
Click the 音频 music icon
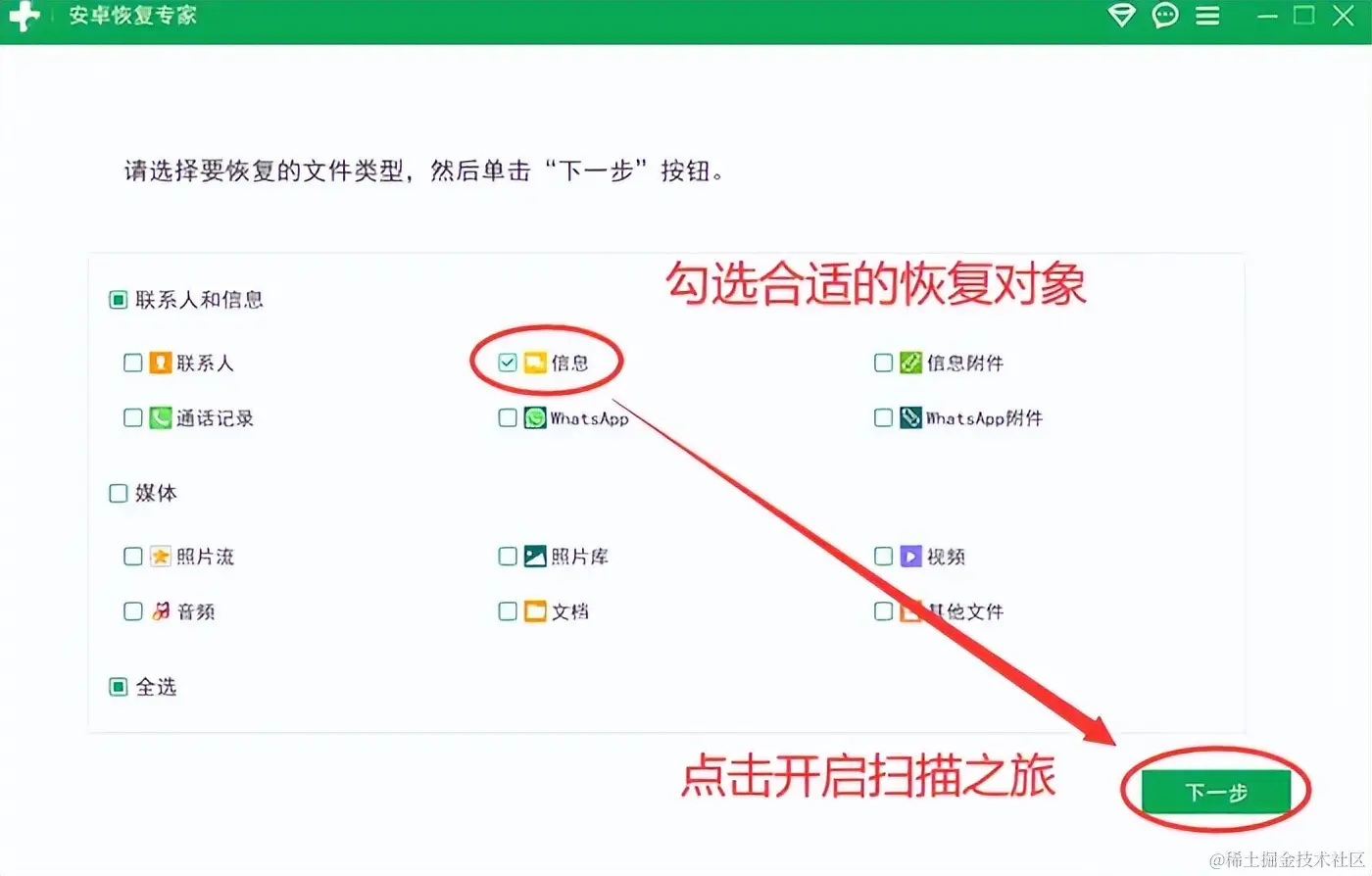point(160,611)
